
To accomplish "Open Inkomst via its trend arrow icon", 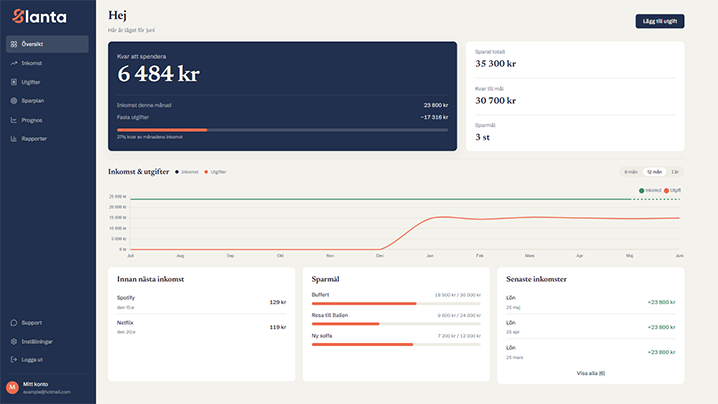I will tap(14, 63).
